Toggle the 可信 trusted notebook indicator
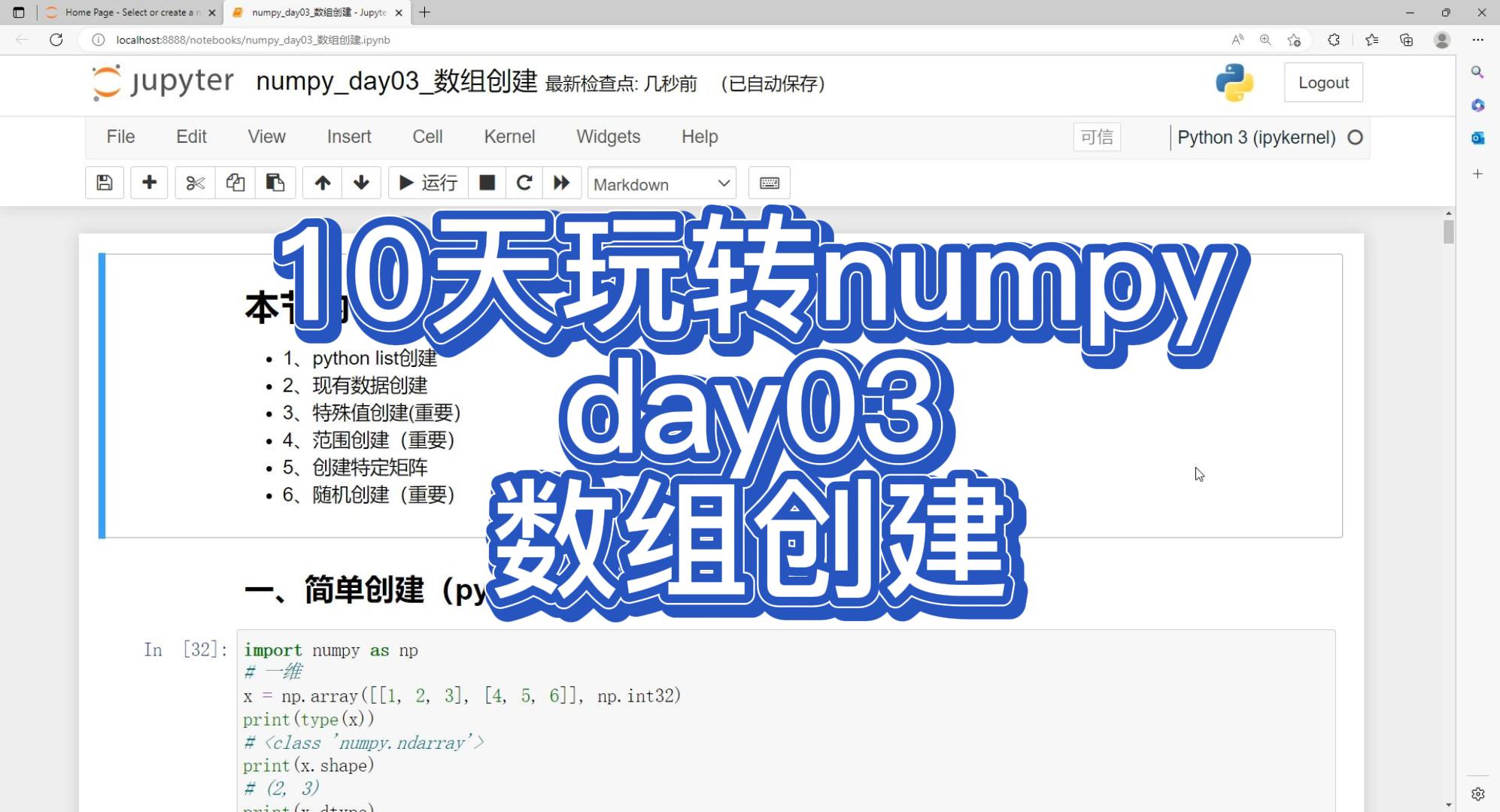The width and height of the screenshot is (1500, 812). [x=1096, y=137]
